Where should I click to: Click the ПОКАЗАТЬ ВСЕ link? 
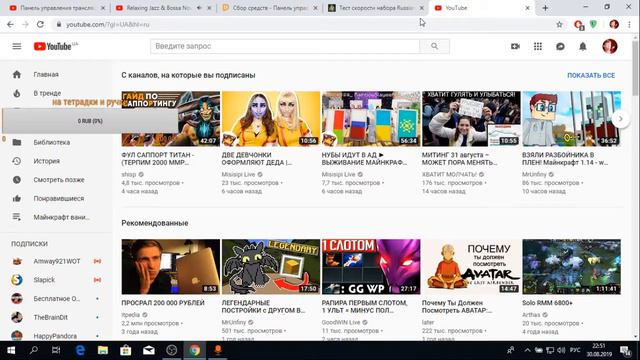591,76
